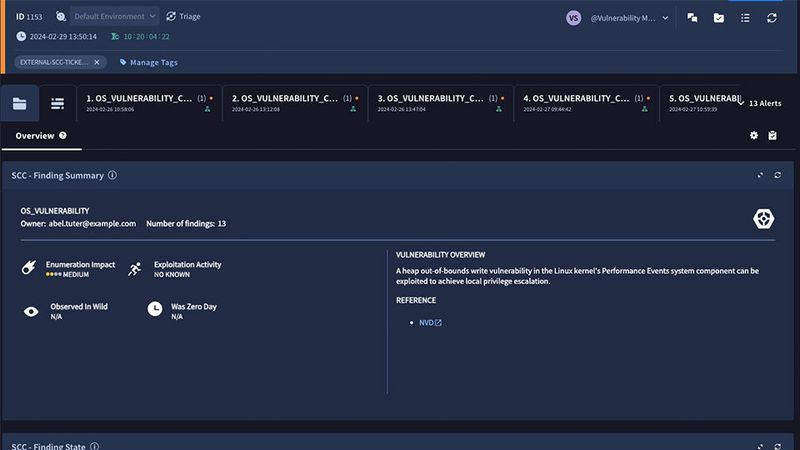Open the NVD reference link
800x450 pixels.
pos(430,322)
